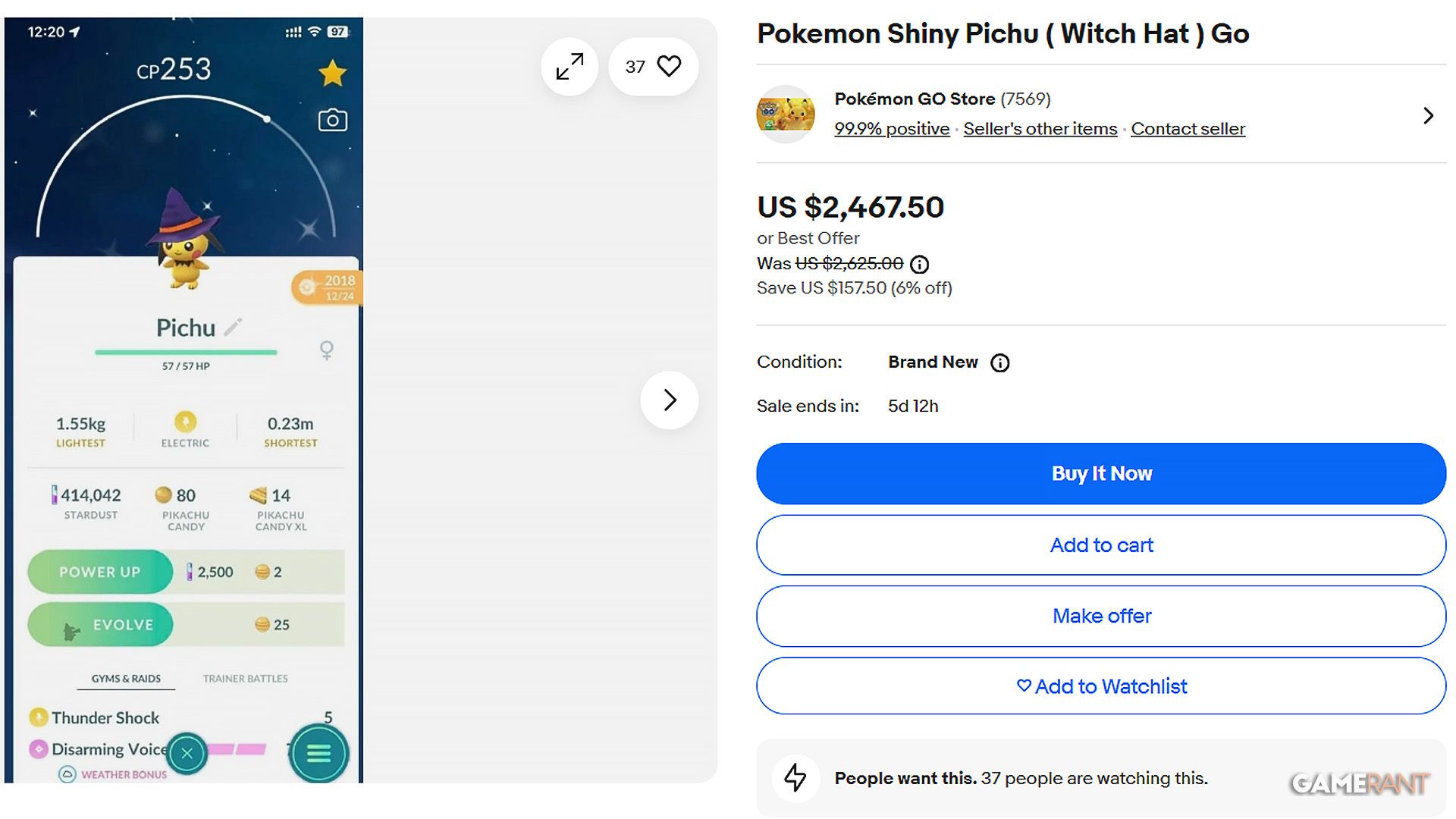
Task: Open the Pokémon GO Store seller avatar
Action: click(786, 114)
